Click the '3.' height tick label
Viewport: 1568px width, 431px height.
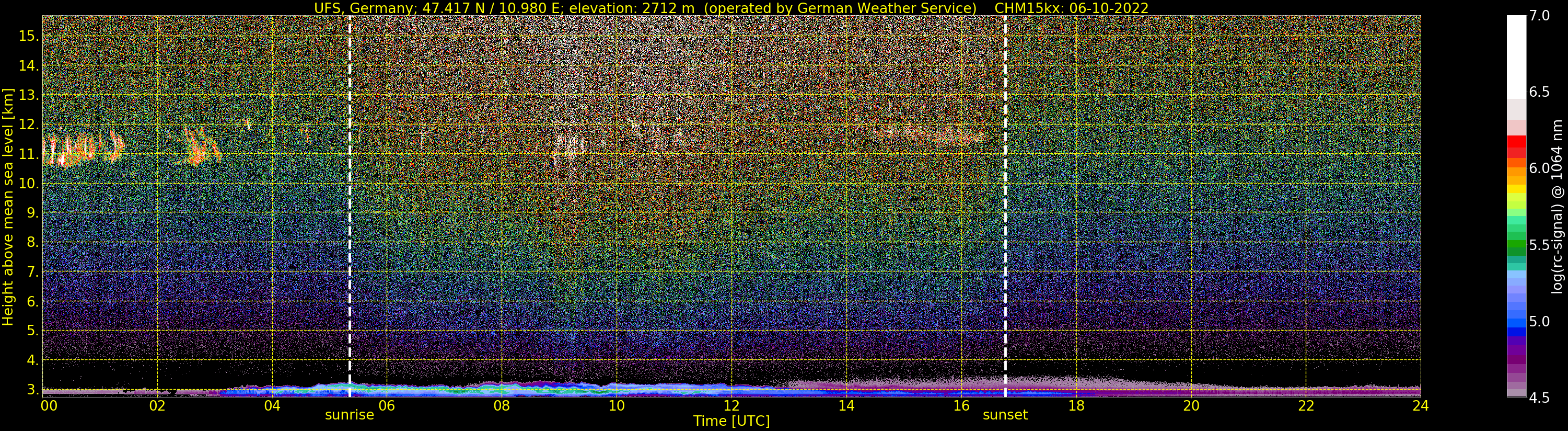tap(32, 390)
